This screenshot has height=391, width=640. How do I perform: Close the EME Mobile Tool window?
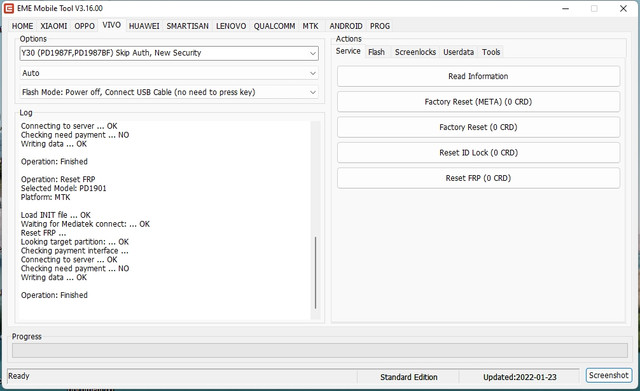coord(623,9)
